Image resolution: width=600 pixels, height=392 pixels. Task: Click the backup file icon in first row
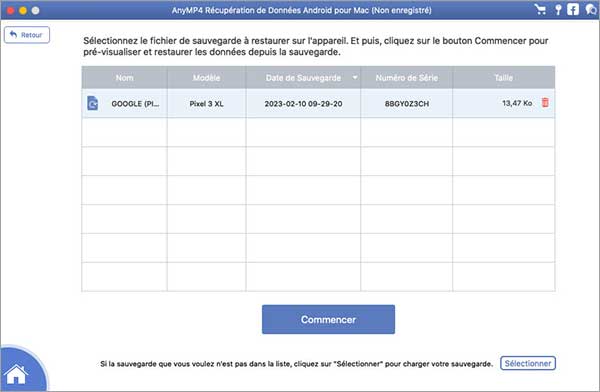point(93,103)
